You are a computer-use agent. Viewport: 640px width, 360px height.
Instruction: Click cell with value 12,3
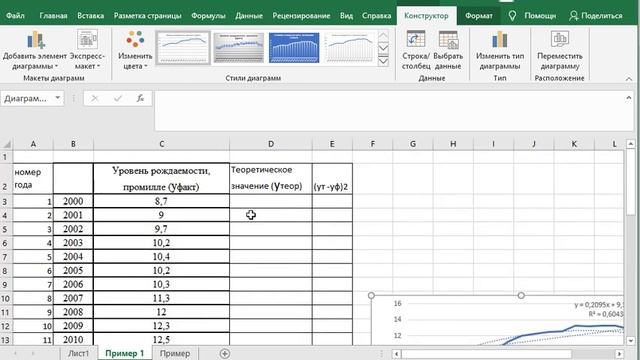pyautogui.click(x=161, y=326)
